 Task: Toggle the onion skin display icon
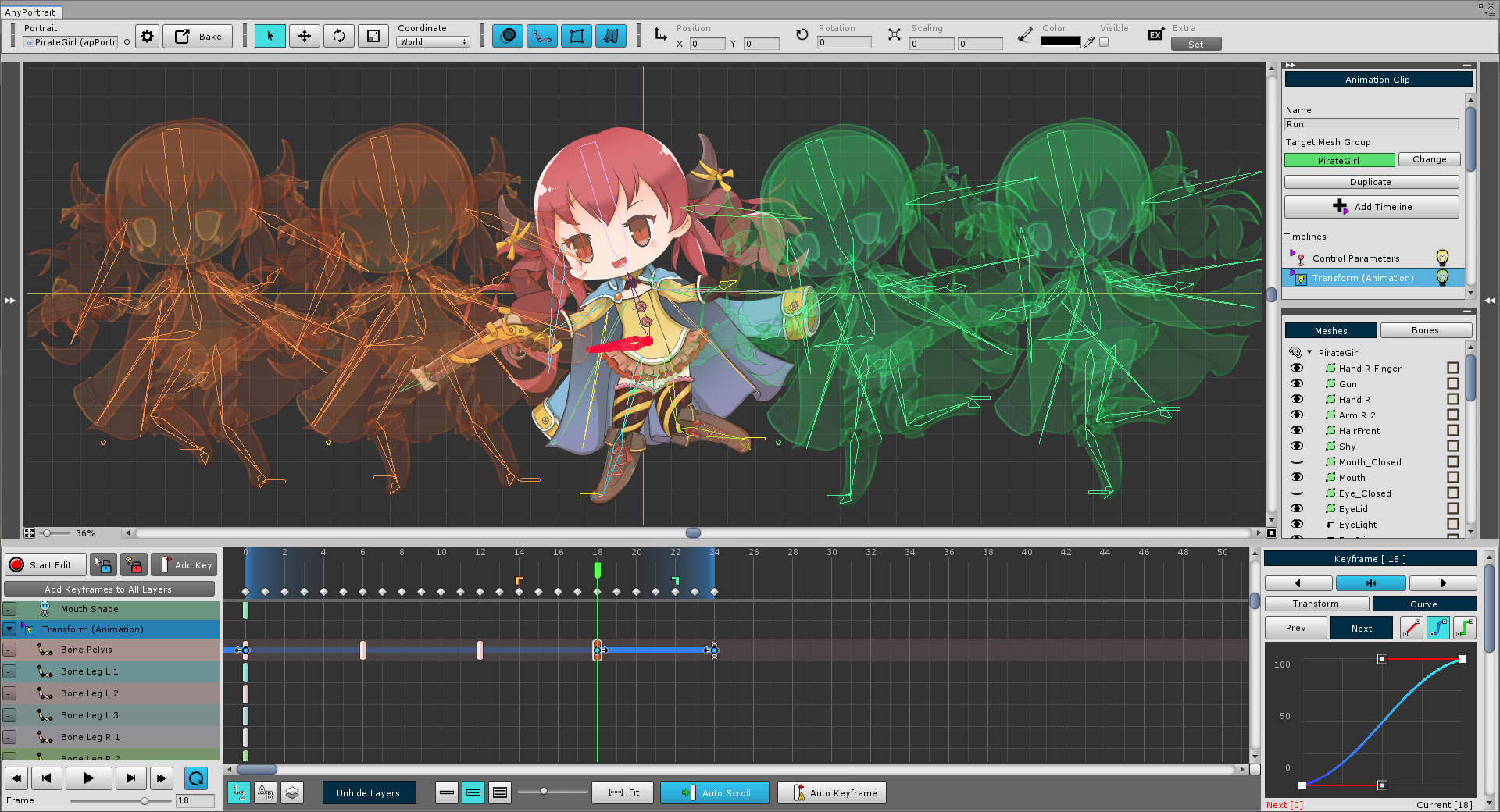[611, 36]
